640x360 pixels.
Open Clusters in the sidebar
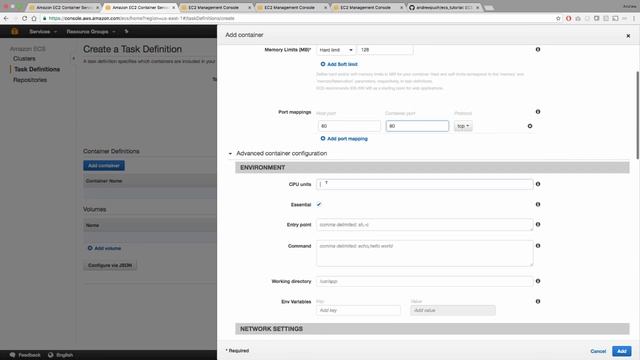24,59
